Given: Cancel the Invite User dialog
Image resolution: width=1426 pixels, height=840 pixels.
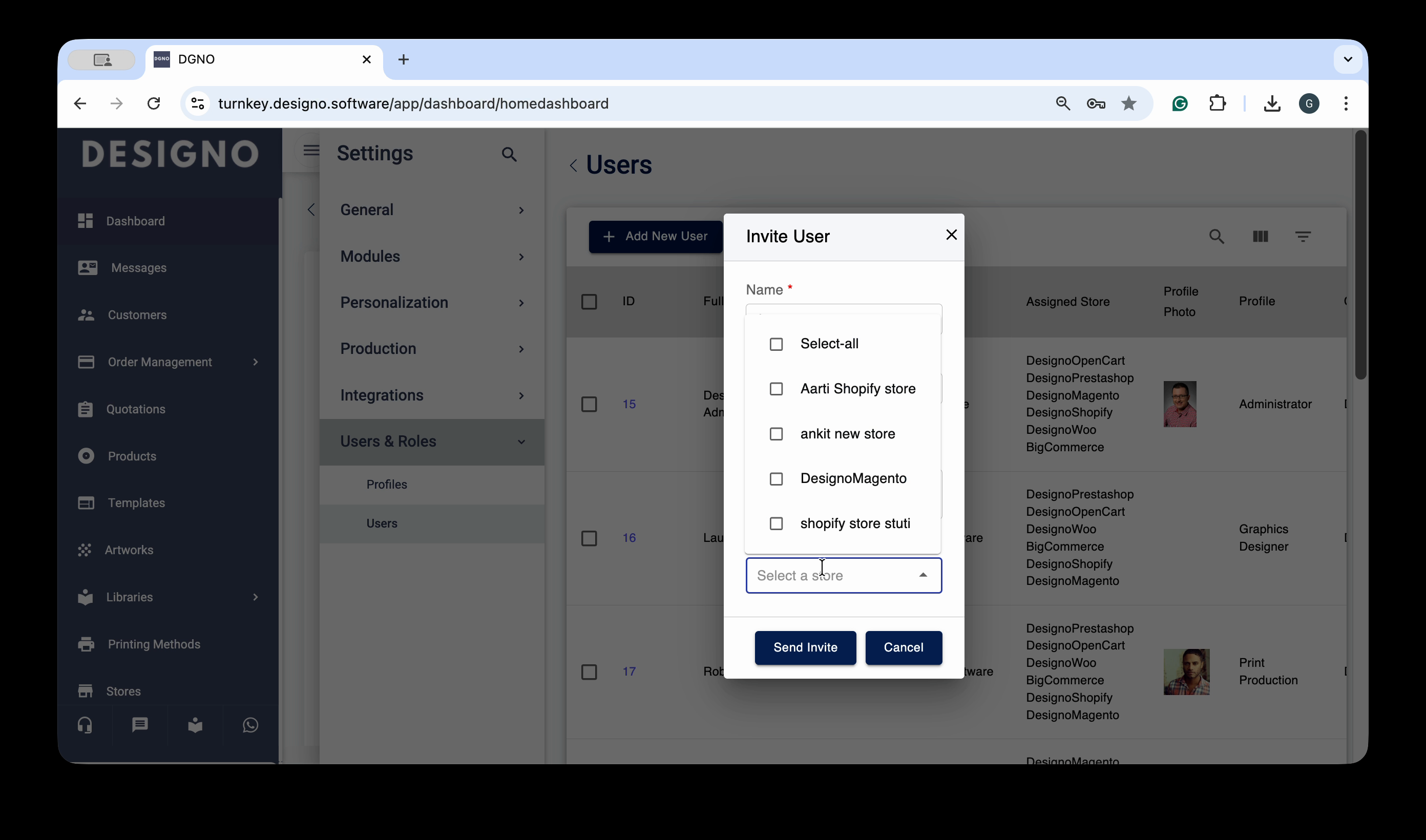Looking at the screenshot, I should [x=904, y=647].
